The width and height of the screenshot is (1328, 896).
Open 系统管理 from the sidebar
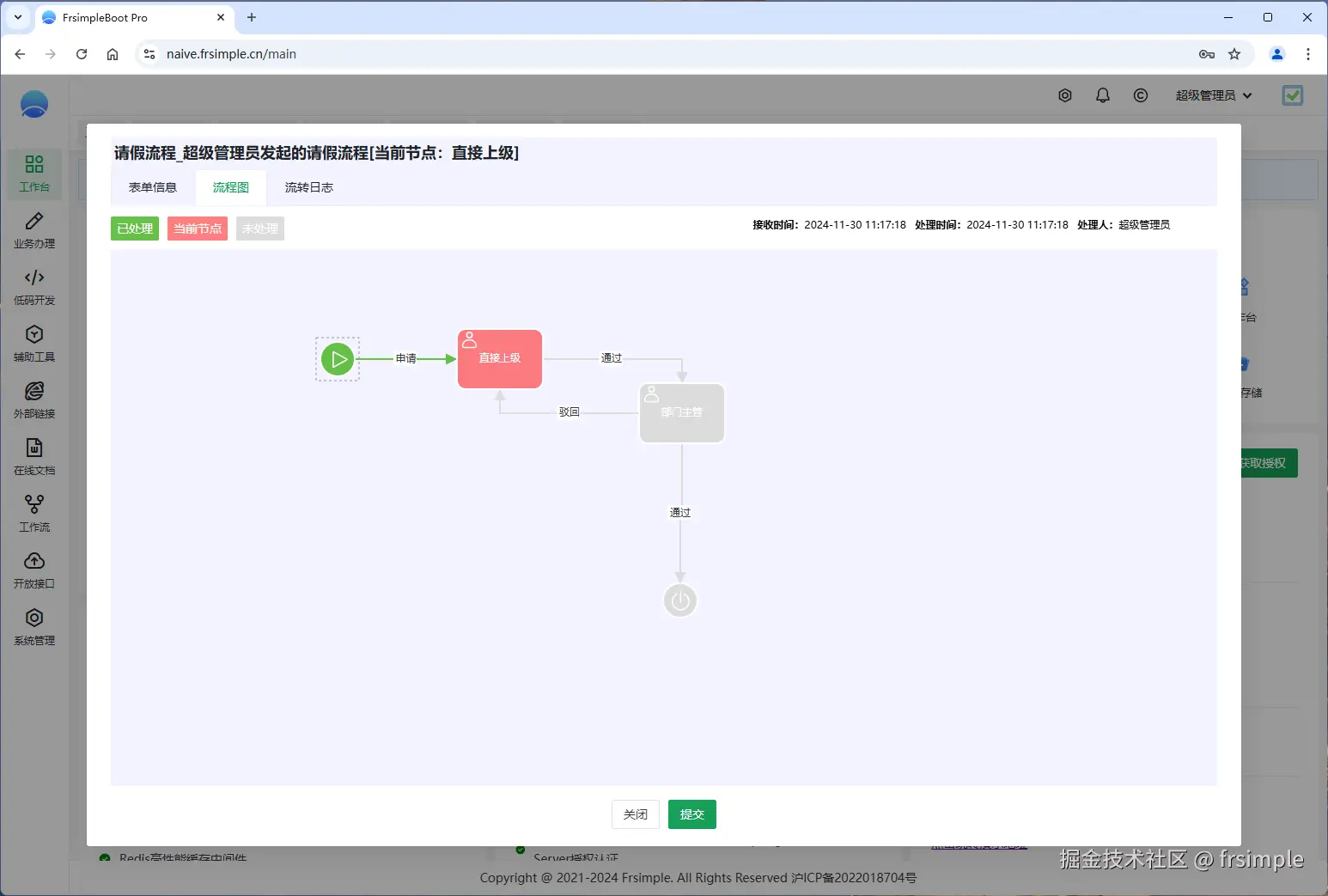34,626
